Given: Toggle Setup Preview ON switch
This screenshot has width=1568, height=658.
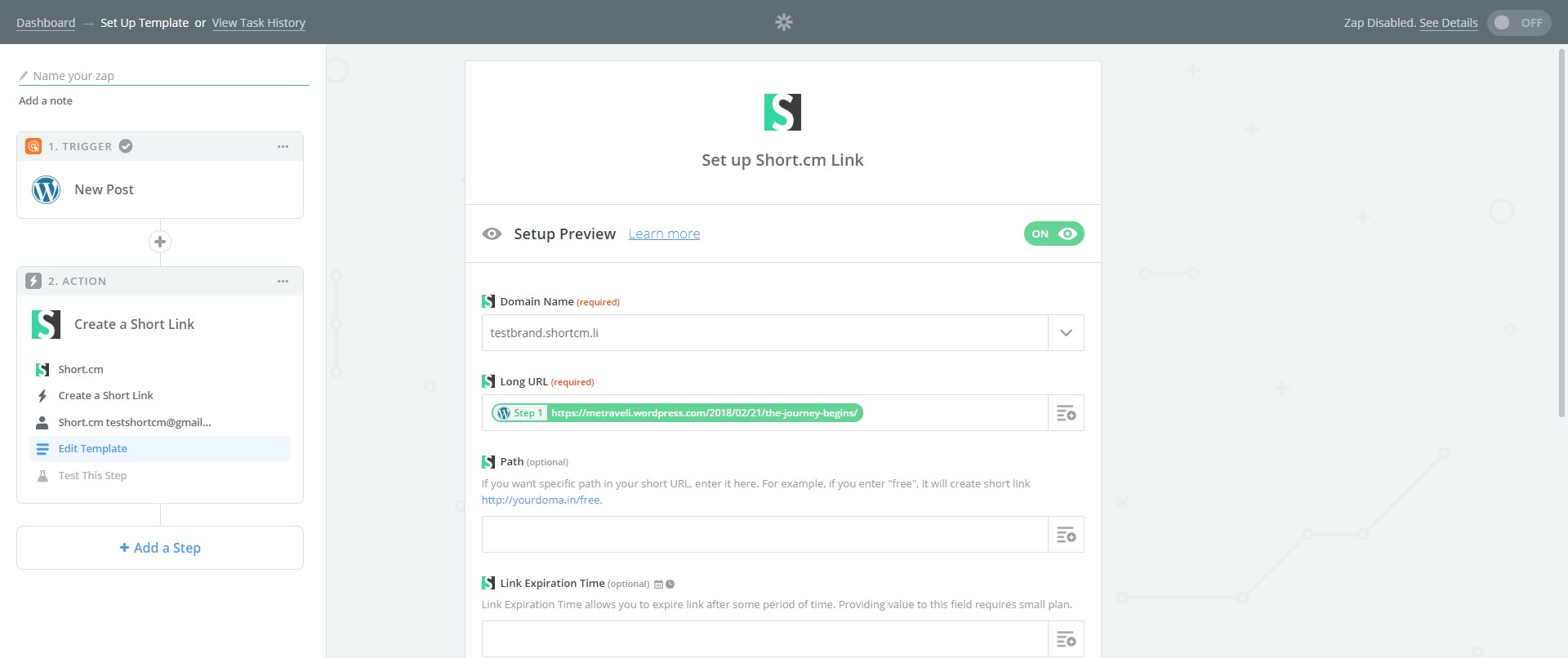Looking at the screenshot, I should 1053,233.
